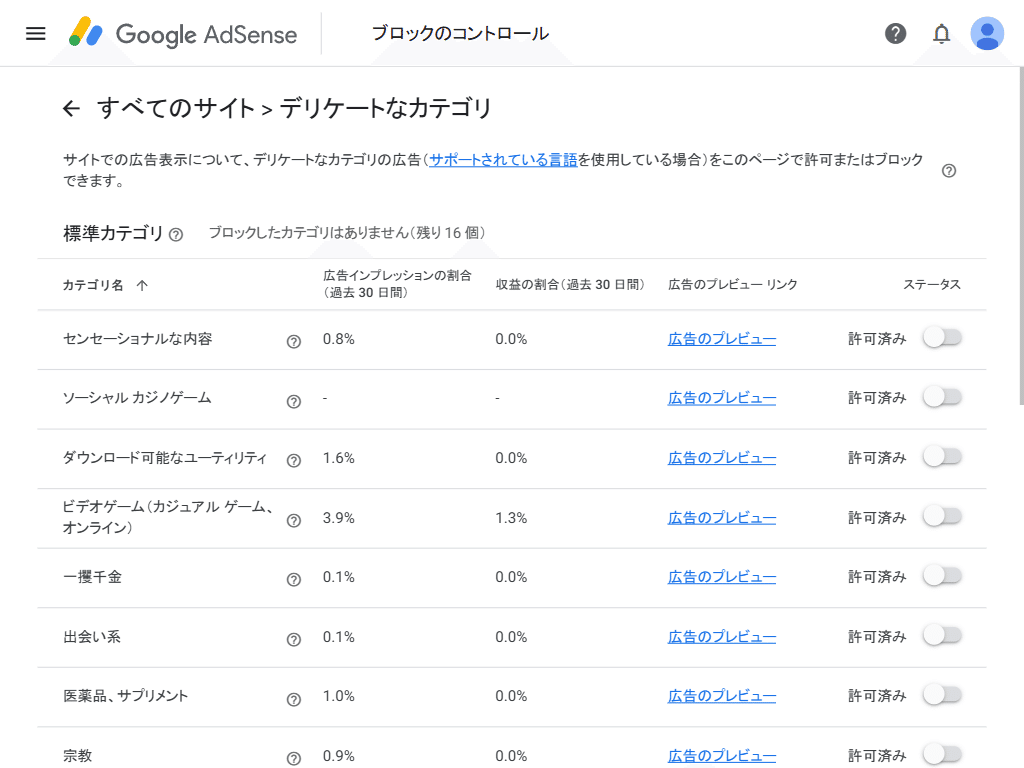Show help for 医薬品、サプリメント
1024x768 pixels.
tap(294, 699)
